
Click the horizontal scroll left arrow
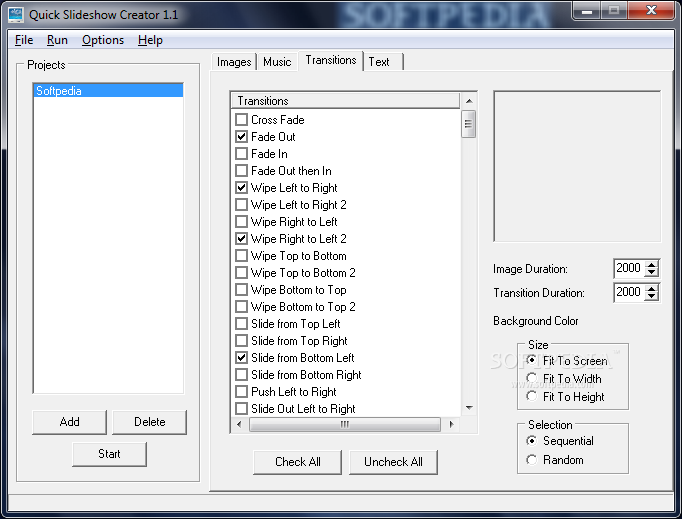point(239,424)
